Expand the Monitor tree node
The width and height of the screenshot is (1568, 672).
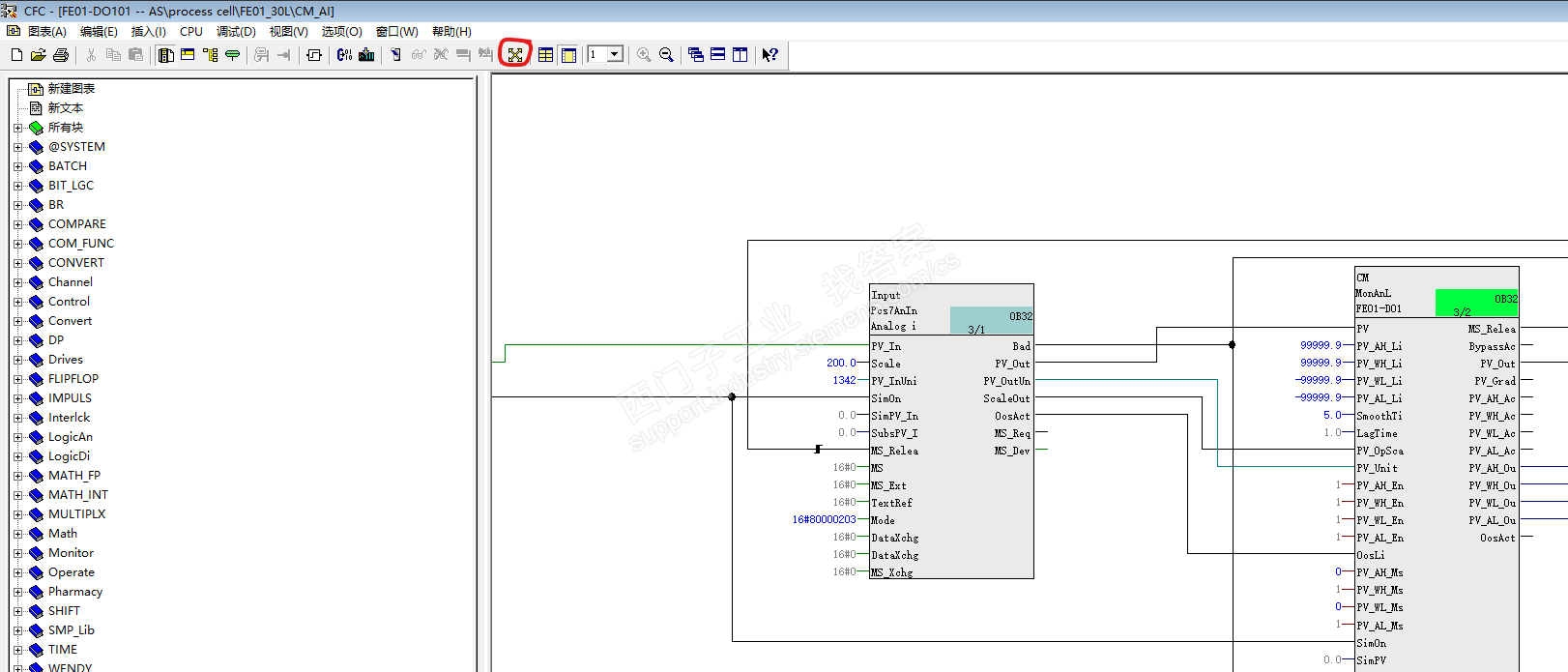click(17, 553)
